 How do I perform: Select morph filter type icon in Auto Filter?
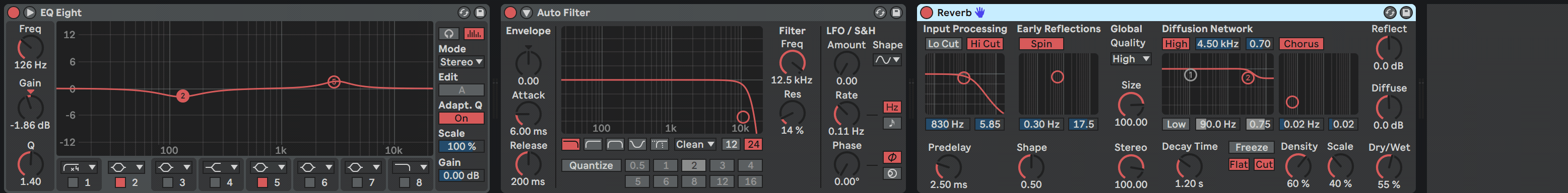659,144
